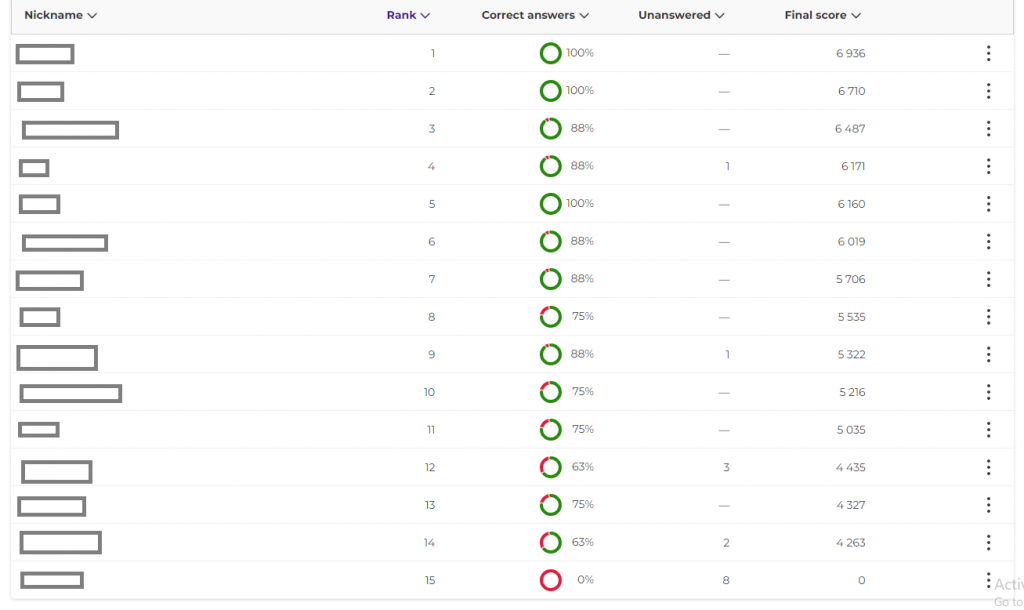Select the nickname of rank 10 player
Image resolution: width=1024 pixels, height=610 pixels.
[71, 393]
